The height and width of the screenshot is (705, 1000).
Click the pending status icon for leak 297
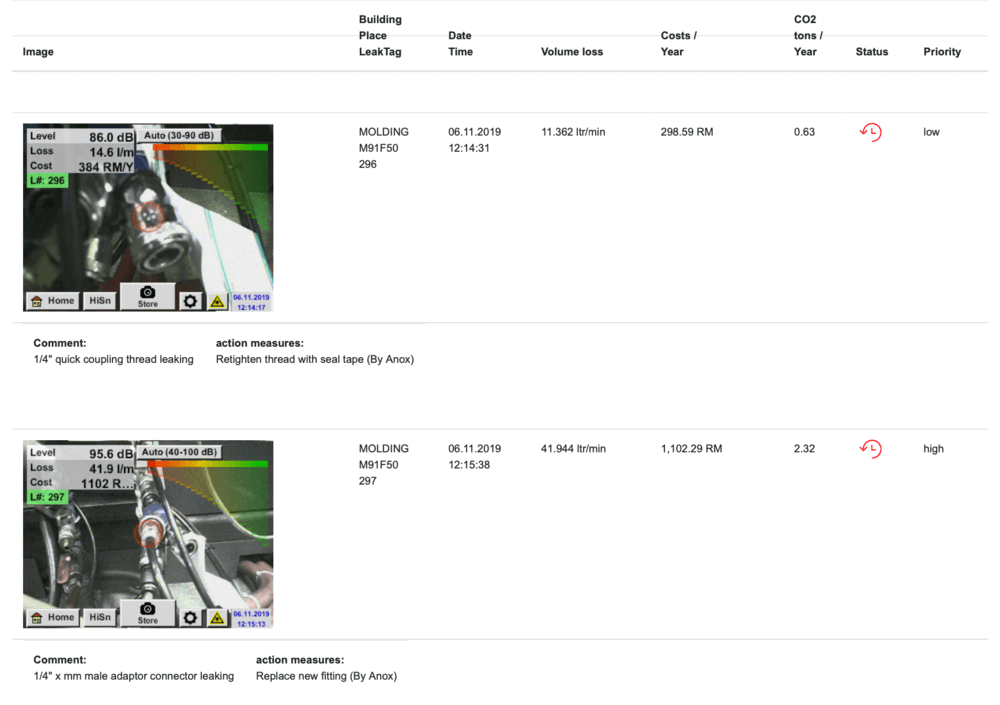[x=870, y=449]
